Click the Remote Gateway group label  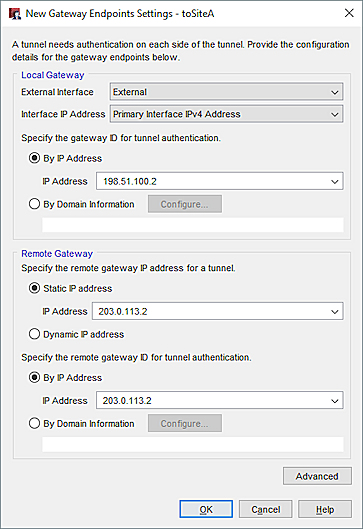(57, 253)
